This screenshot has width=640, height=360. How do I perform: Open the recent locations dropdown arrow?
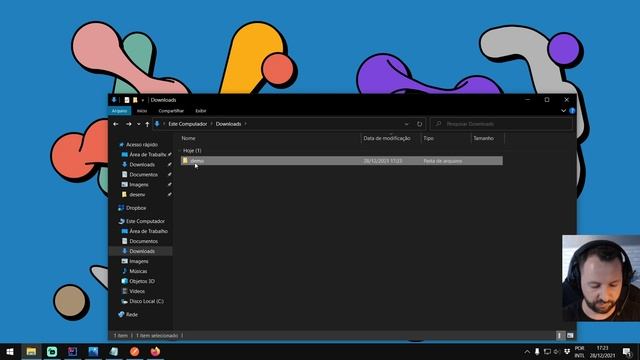pos(139,124)
